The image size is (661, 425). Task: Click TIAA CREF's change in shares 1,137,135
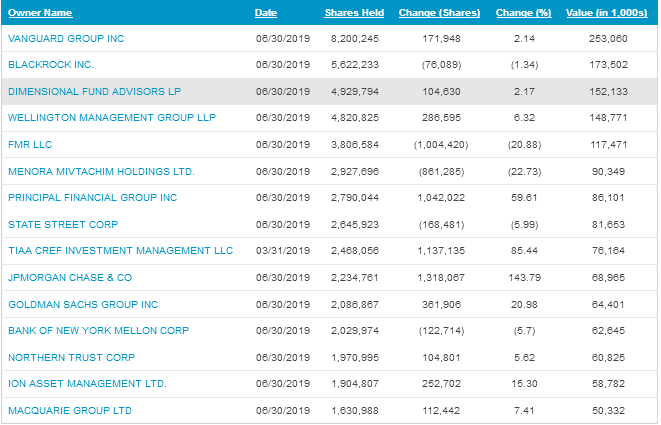click(441, 251)
